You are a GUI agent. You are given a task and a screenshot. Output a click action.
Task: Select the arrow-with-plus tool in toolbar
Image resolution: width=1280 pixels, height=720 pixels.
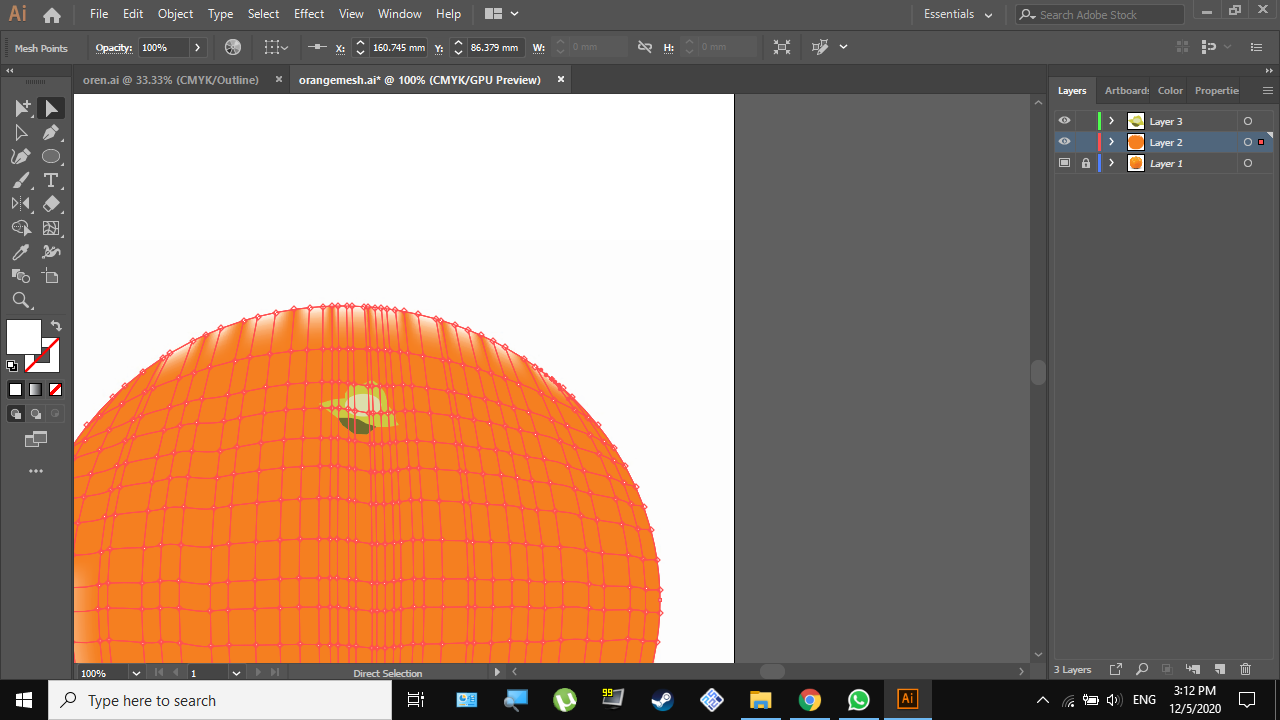21,108
